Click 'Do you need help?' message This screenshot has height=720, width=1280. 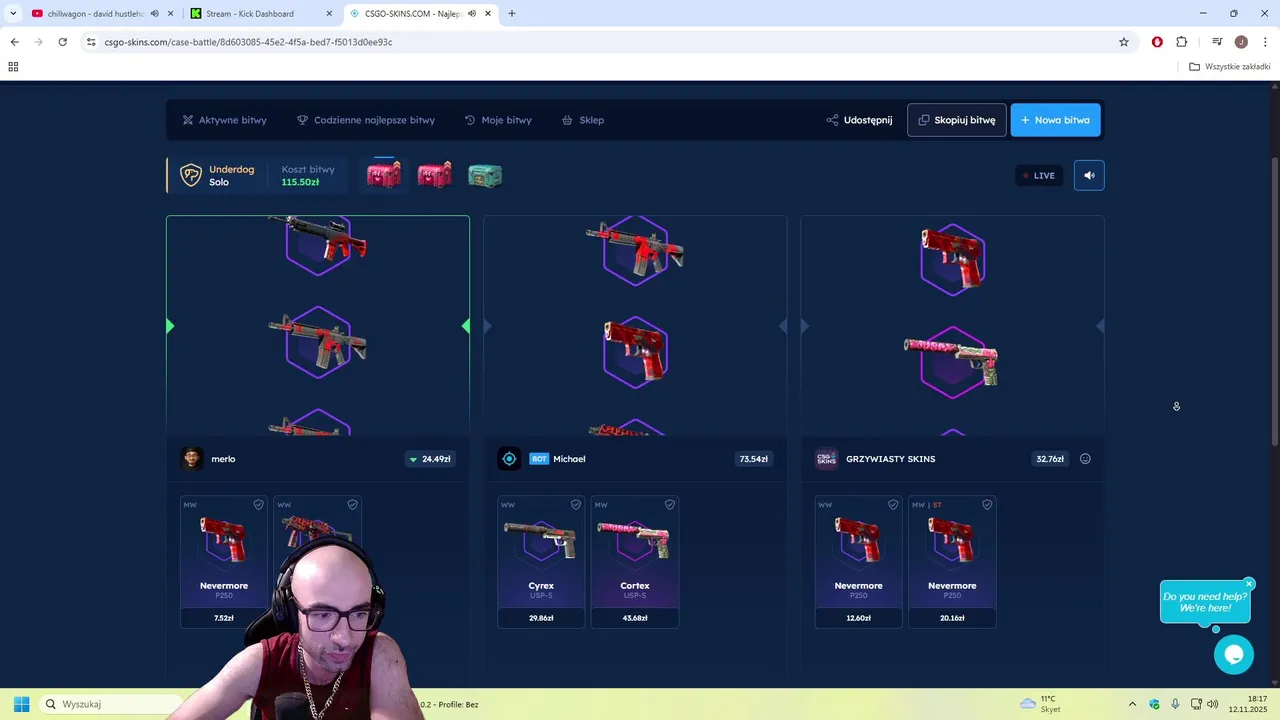point(1205,602)
